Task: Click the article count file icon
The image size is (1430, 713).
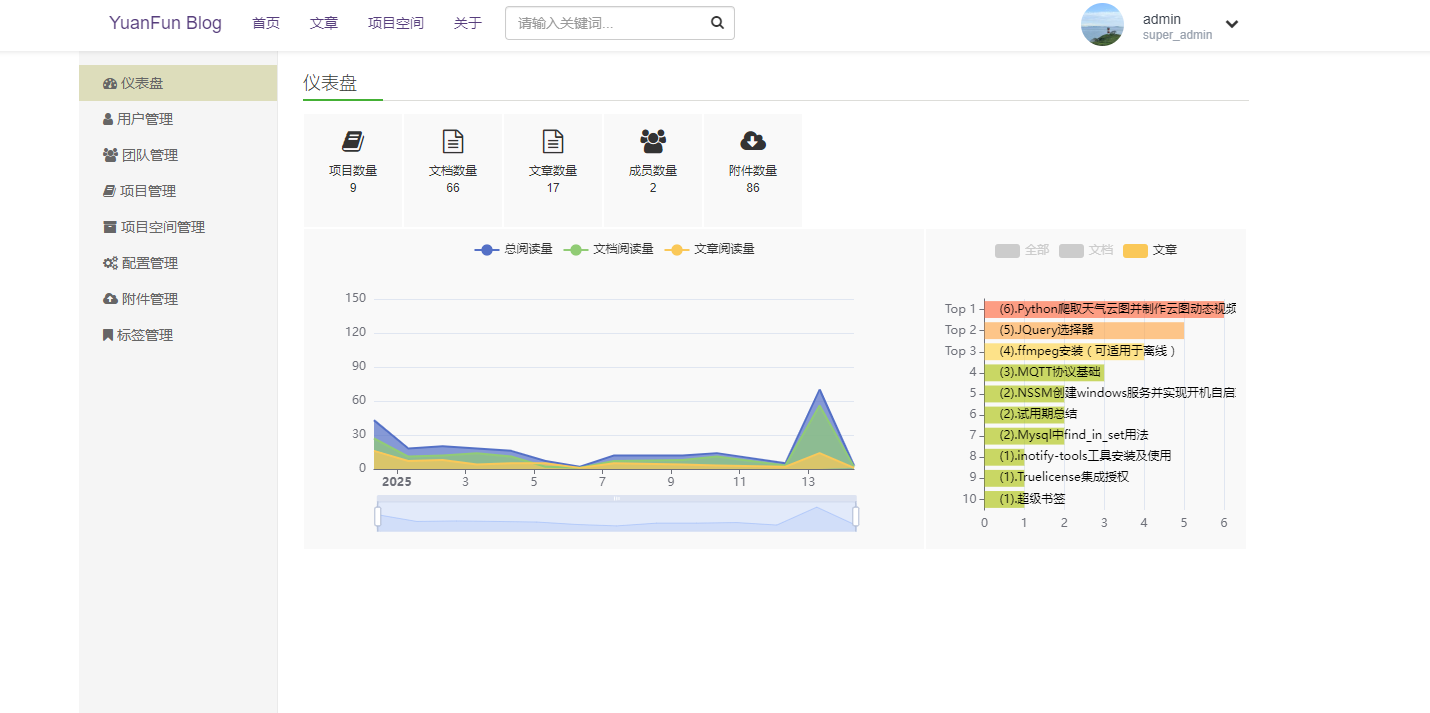Action: click(553, 141)
